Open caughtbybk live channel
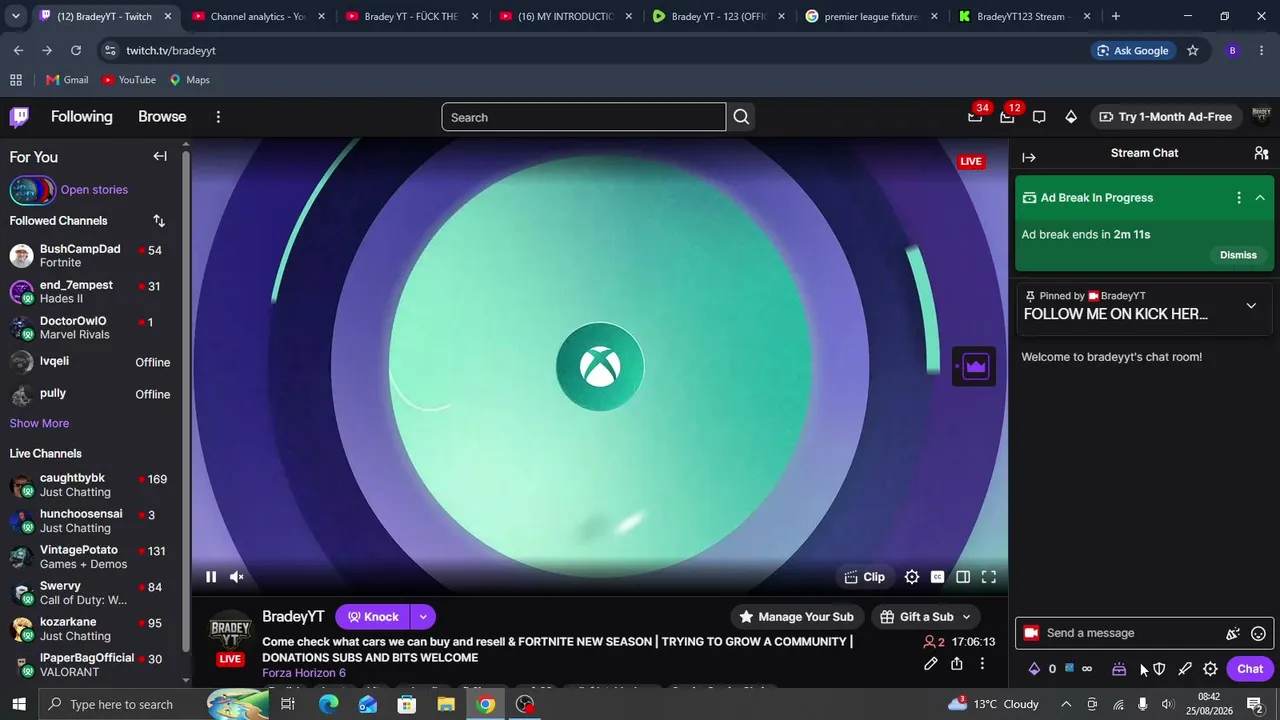 (90, 485)
